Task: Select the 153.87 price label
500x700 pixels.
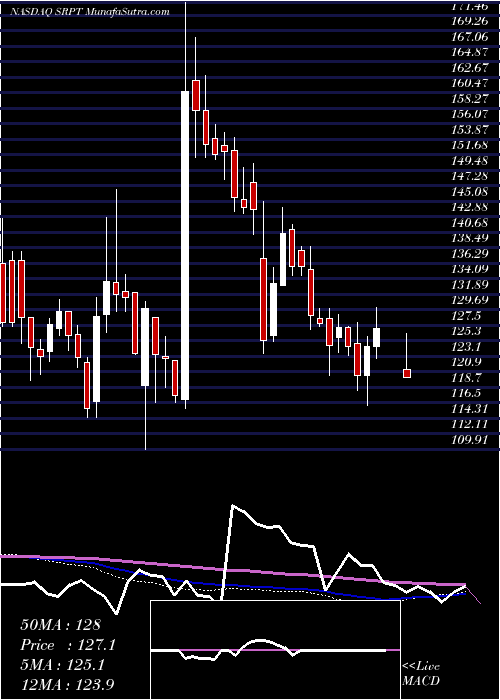Action: pyautogui.click(x=471, y=129)
